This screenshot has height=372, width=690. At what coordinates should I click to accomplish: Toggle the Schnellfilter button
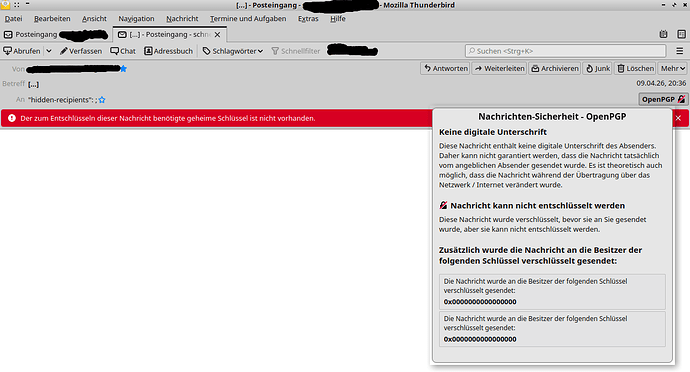click(x=296, y=51)
